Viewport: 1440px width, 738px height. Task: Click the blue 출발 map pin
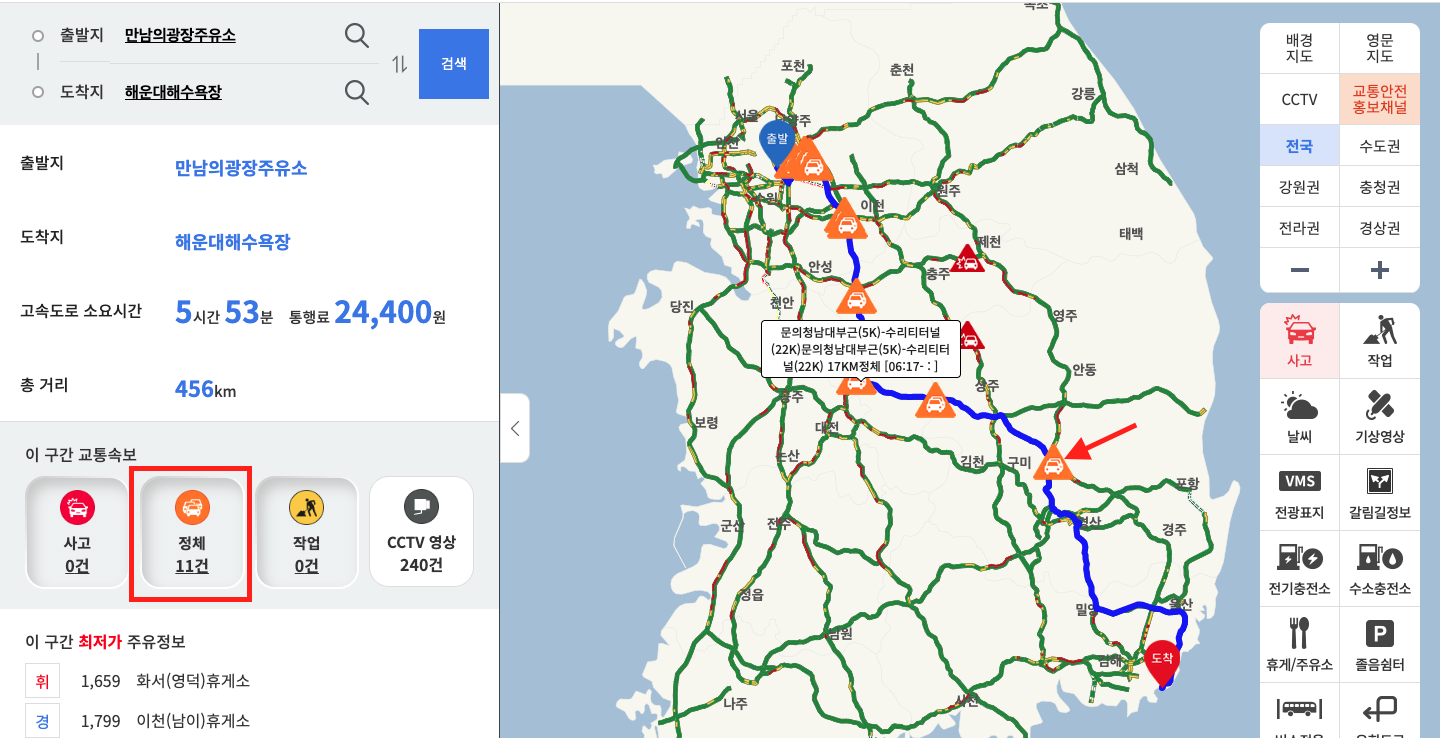point(777,144)
